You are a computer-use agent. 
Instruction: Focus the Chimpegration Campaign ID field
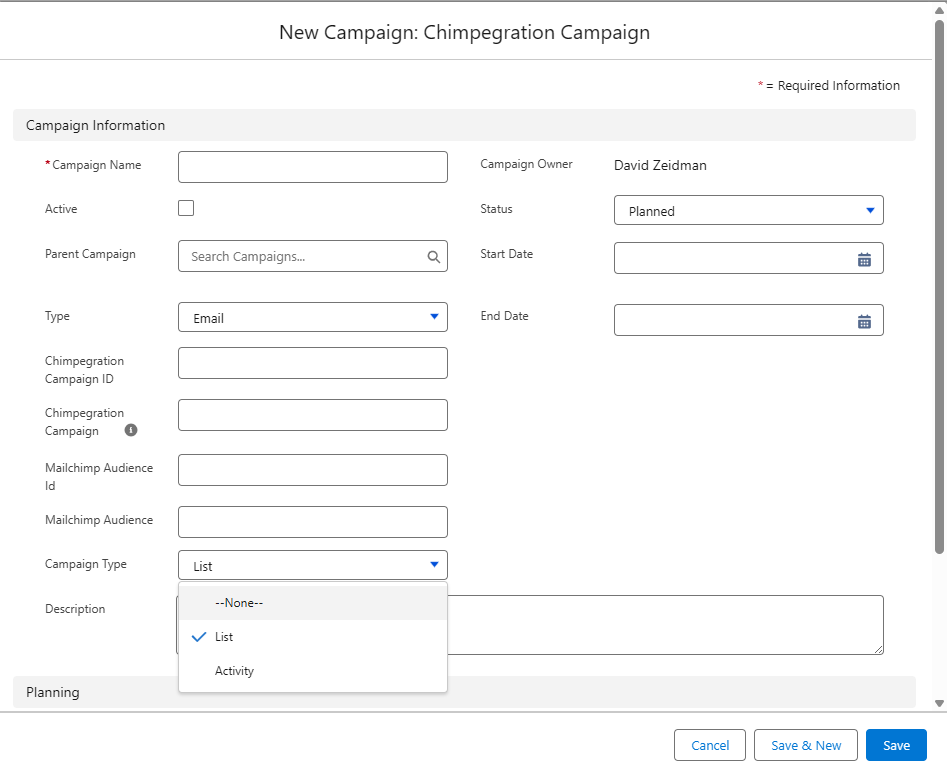pyautogui.click(x=312, y=363)
